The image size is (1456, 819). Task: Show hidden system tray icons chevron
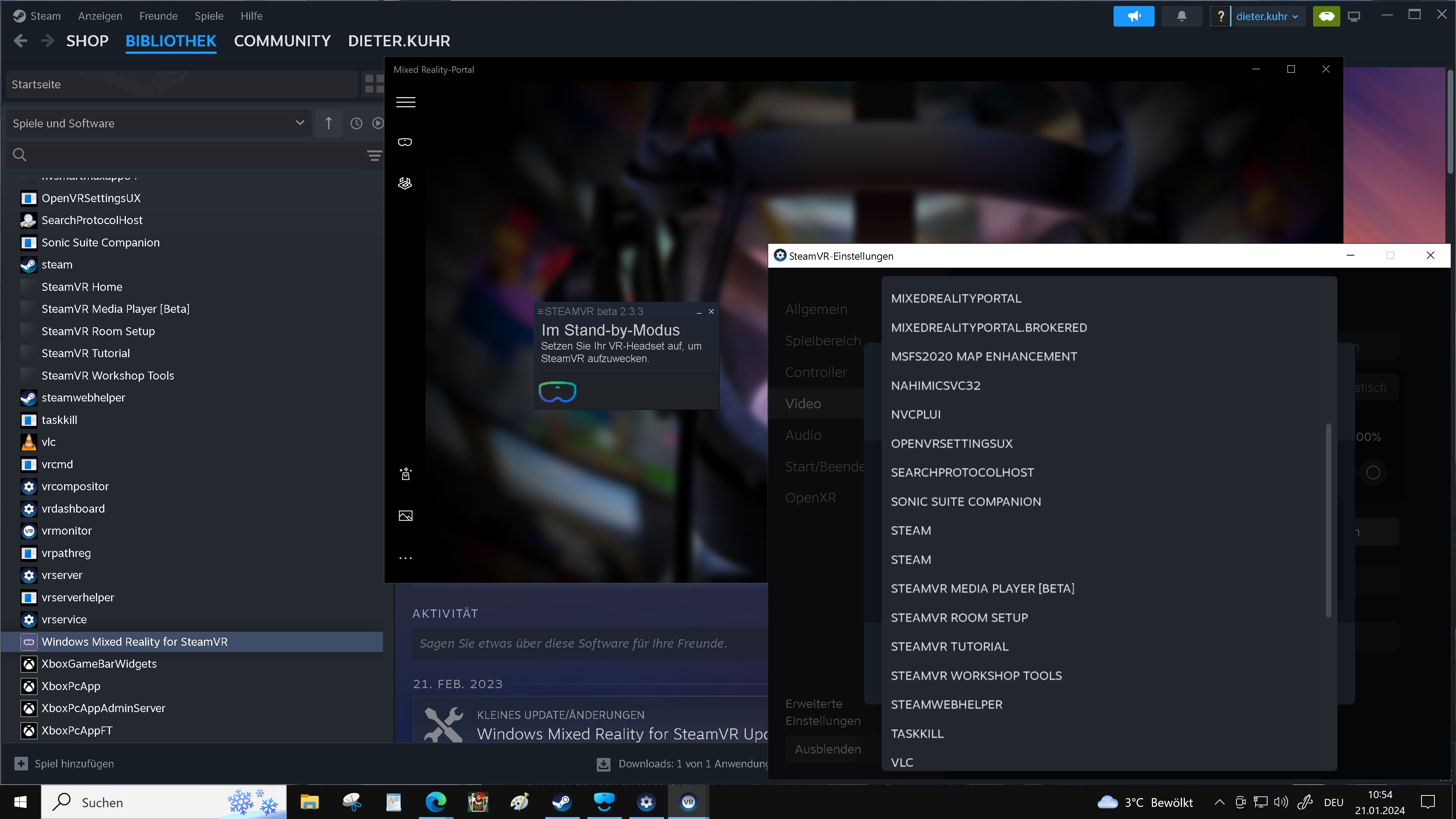(x=1219, y=802)
